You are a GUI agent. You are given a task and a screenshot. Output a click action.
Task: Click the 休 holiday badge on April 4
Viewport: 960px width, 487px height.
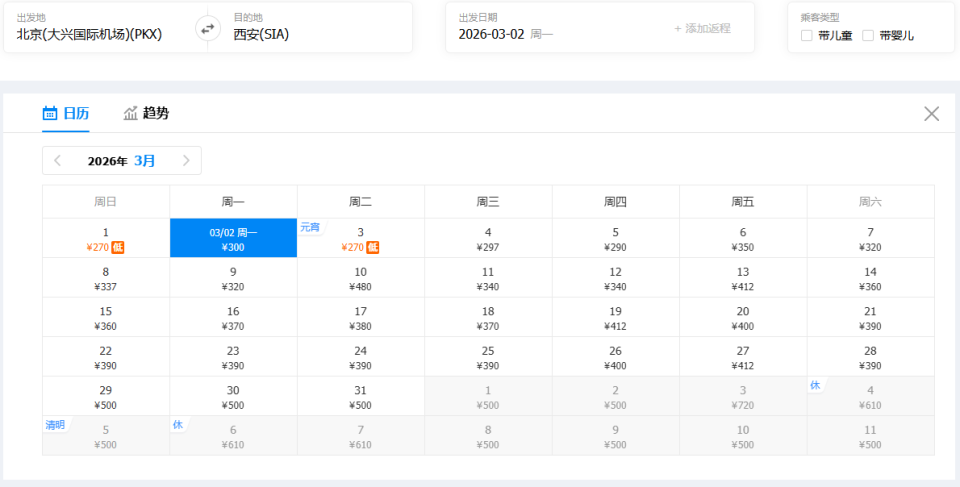815,385
